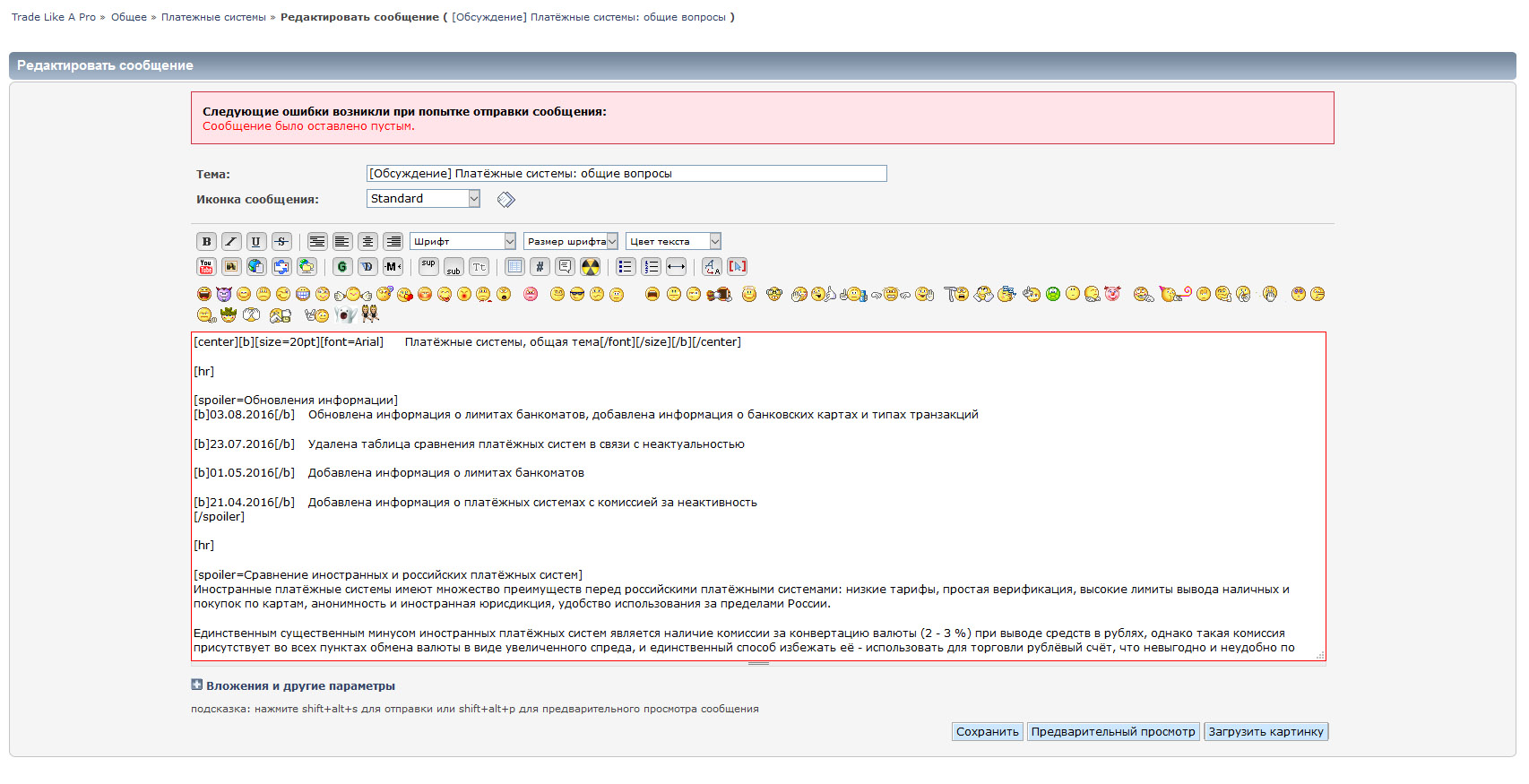The height and width of the screenshot is (784, 1529).
Task: Open Общее breadcrumb link
Action: [x=129, y=17]
